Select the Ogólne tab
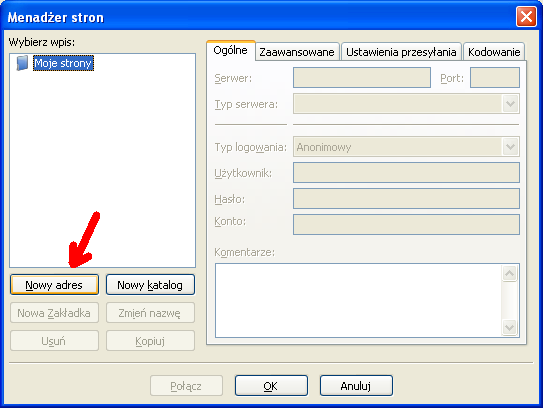 point(231,51)
